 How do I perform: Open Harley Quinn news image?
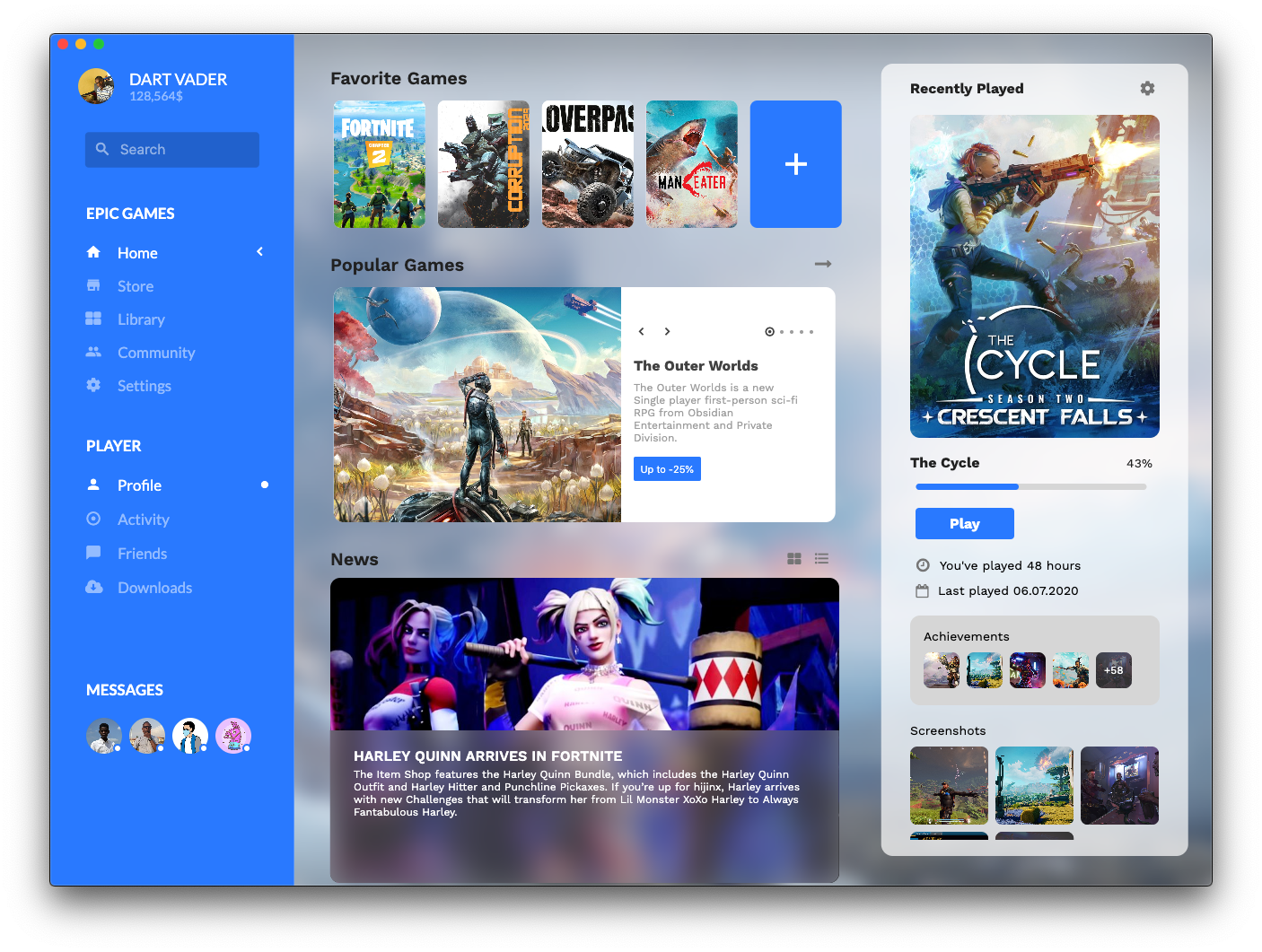584,654
